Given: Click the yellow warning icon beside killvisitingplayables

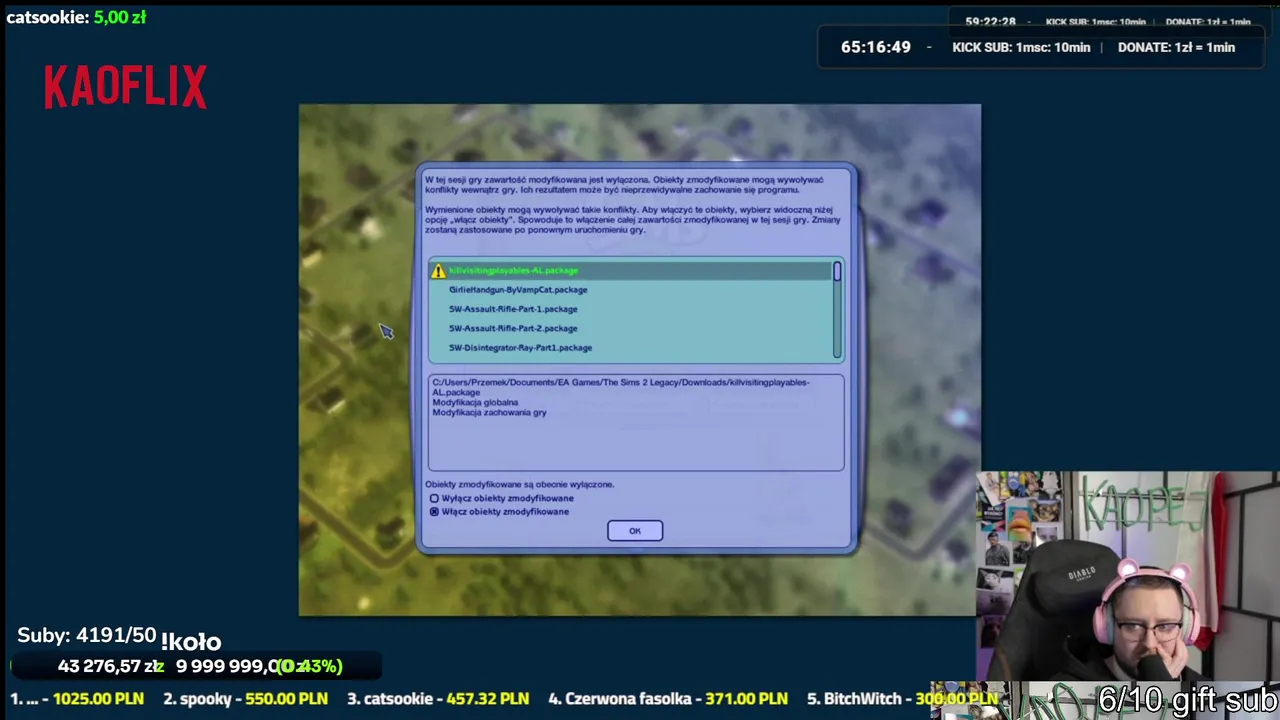Looking at the screenshot, I should 438,271.
